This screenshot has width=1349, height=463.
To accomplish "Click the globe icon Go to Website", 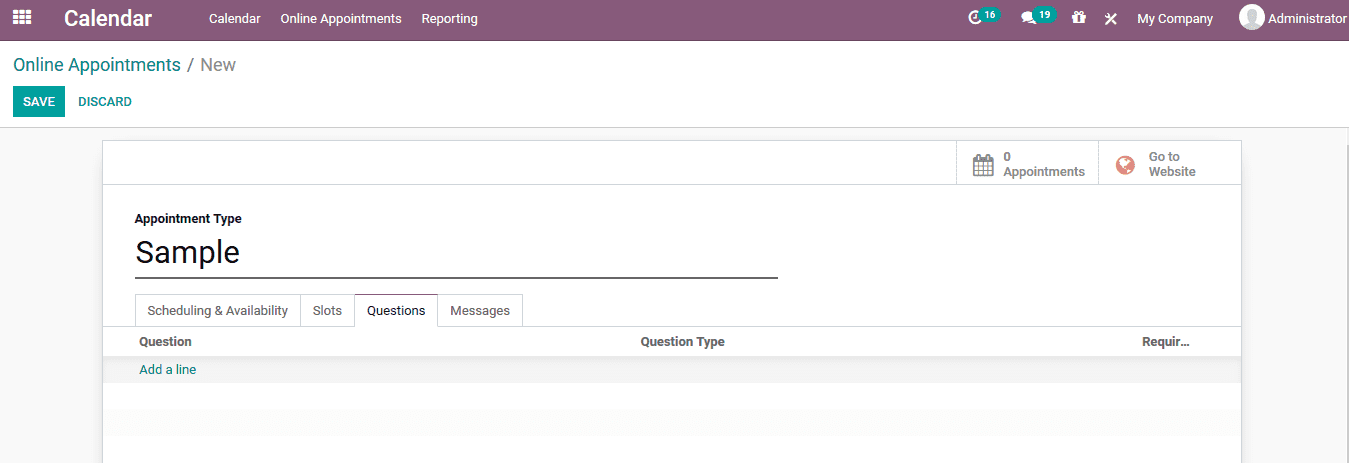I will tap(1125, 165).
